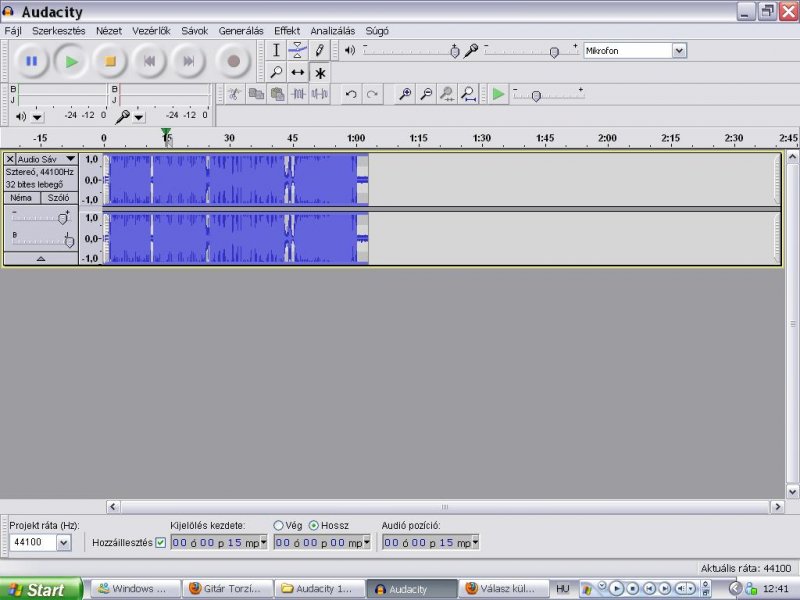800x600 pixels.
Task: Open the Vezérlők menu
Action: point(151,31)
